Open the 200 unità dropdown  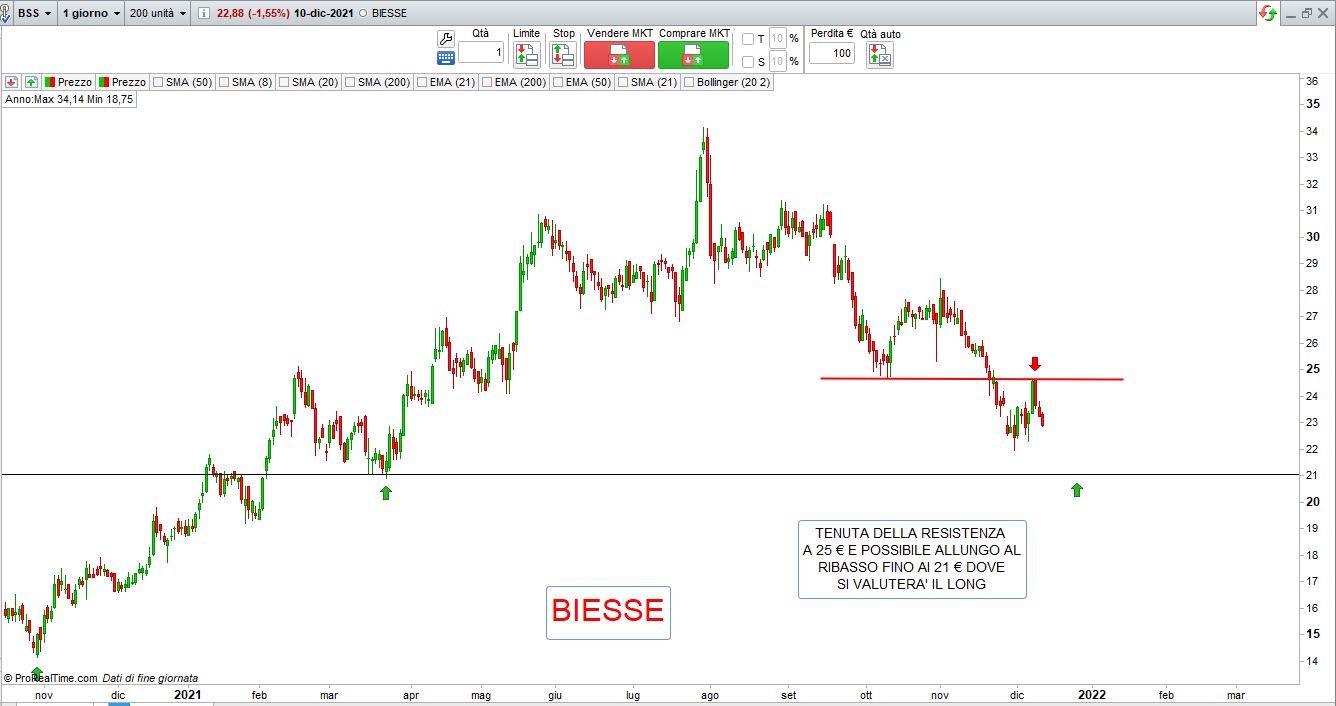(x=158, y=14)
